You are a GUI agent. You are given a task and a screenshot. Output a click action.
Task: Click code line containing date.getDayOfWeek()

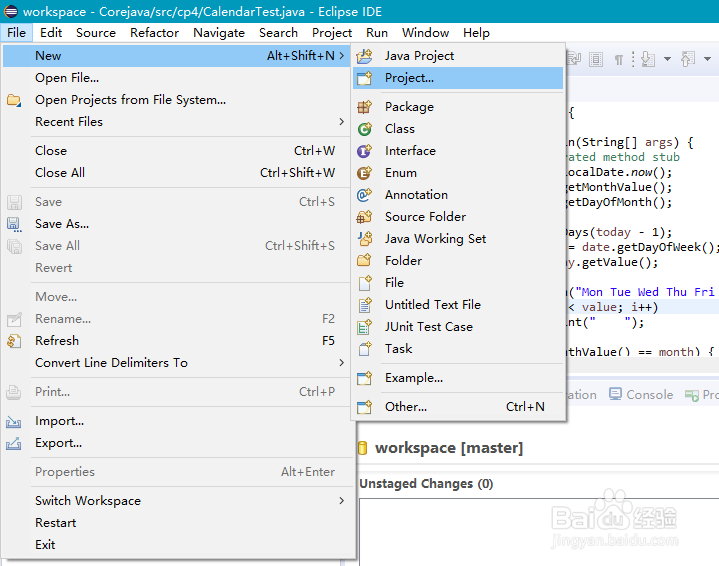pyautogui.click(x=642, y=248)
